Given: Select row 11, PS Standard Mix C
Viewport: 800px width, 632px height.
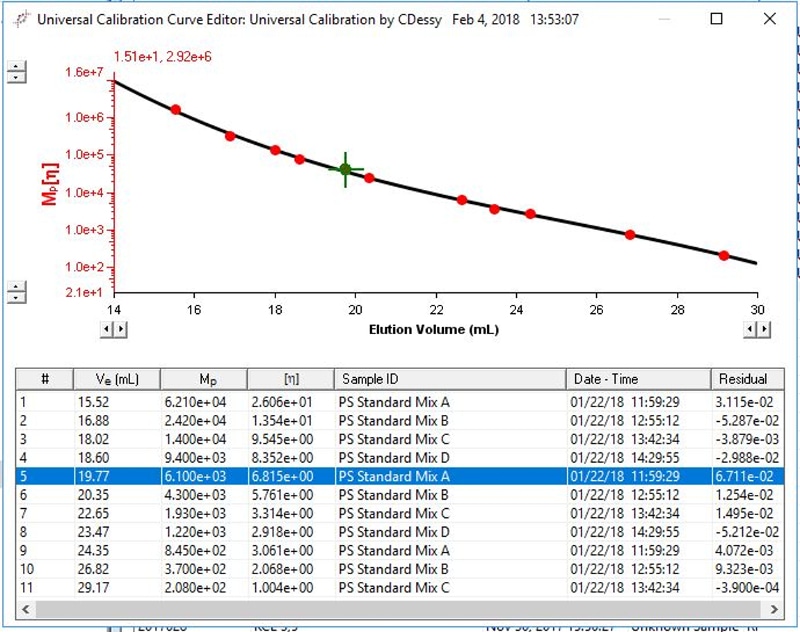Looking at the screenshot, I should point(400,586).
